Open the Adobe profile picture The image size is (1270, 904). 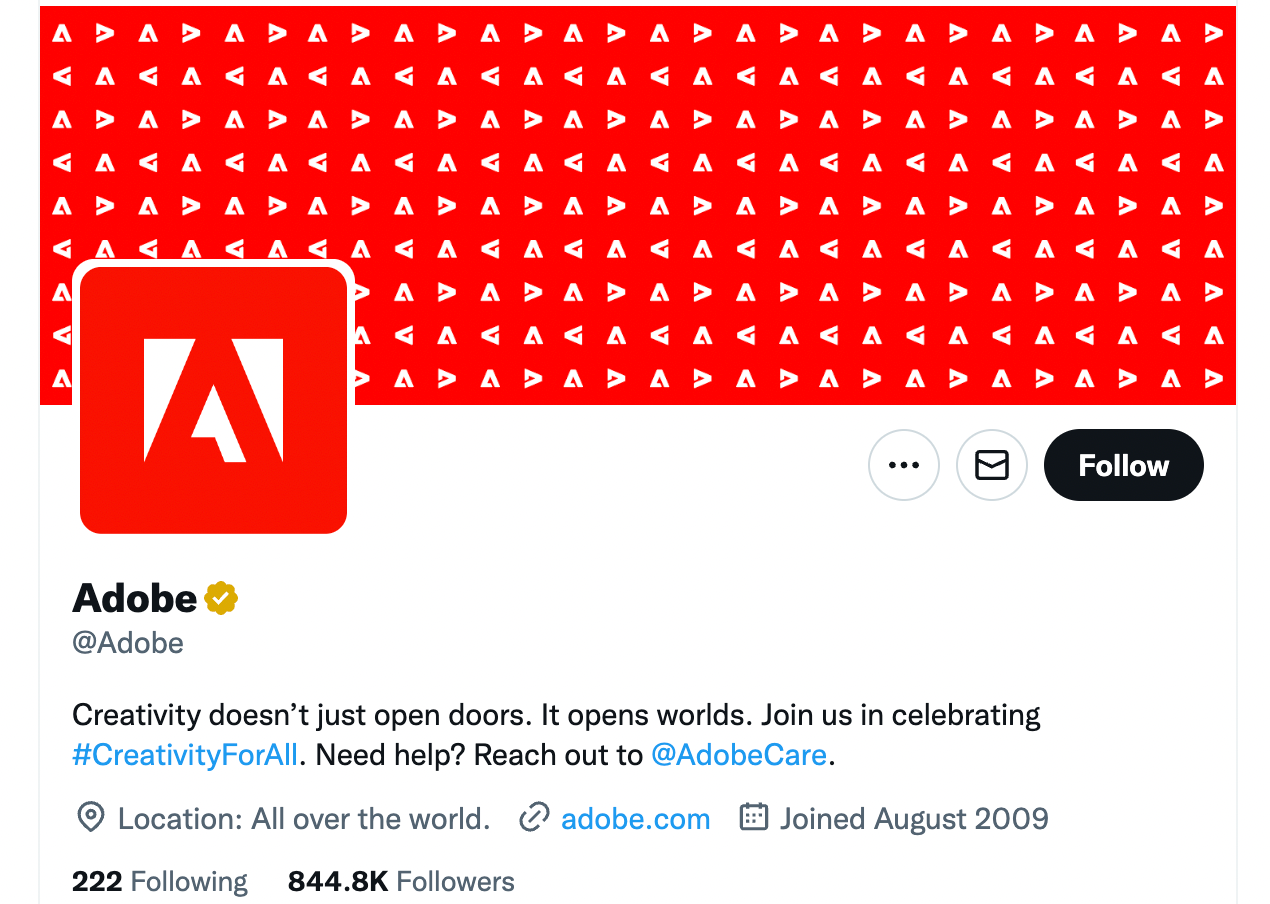[x=213, y=400]
